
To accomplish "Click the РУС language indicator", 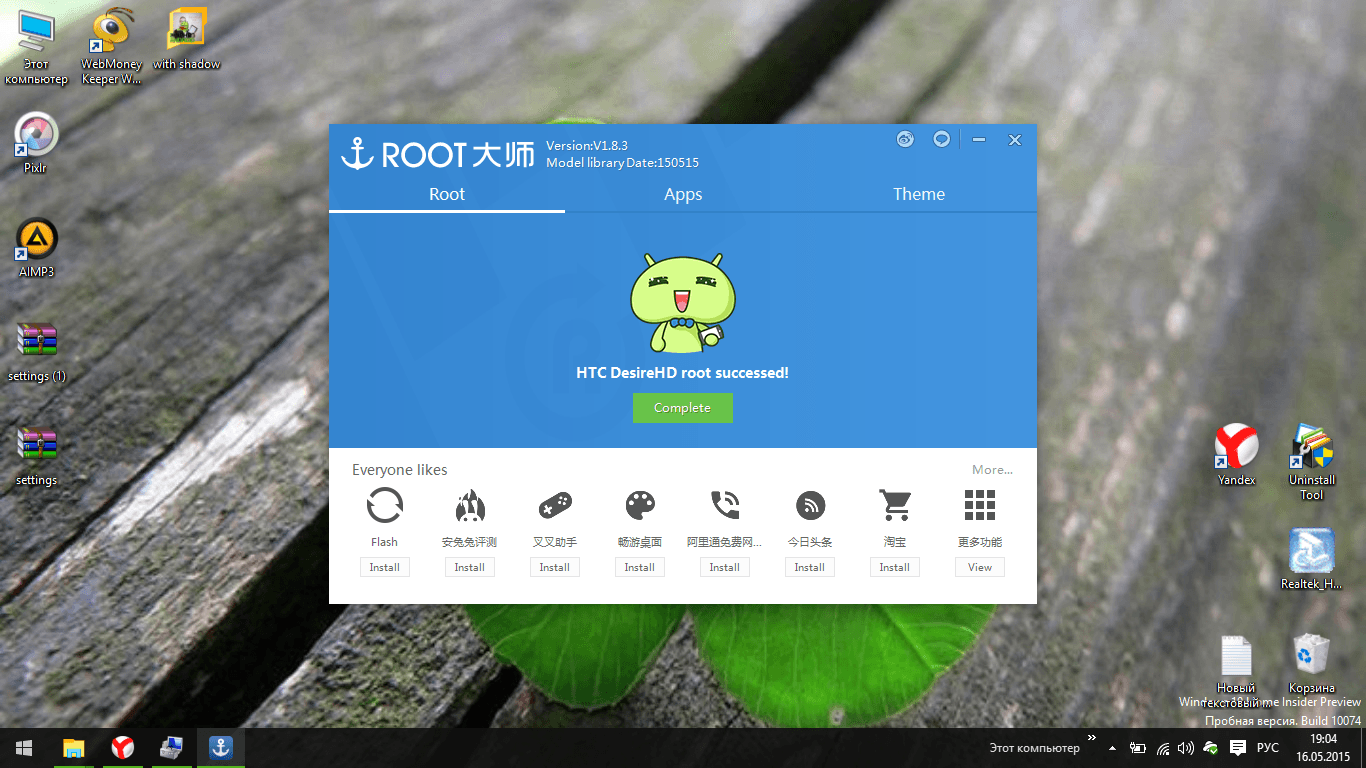I will [x=1267, y=748].
